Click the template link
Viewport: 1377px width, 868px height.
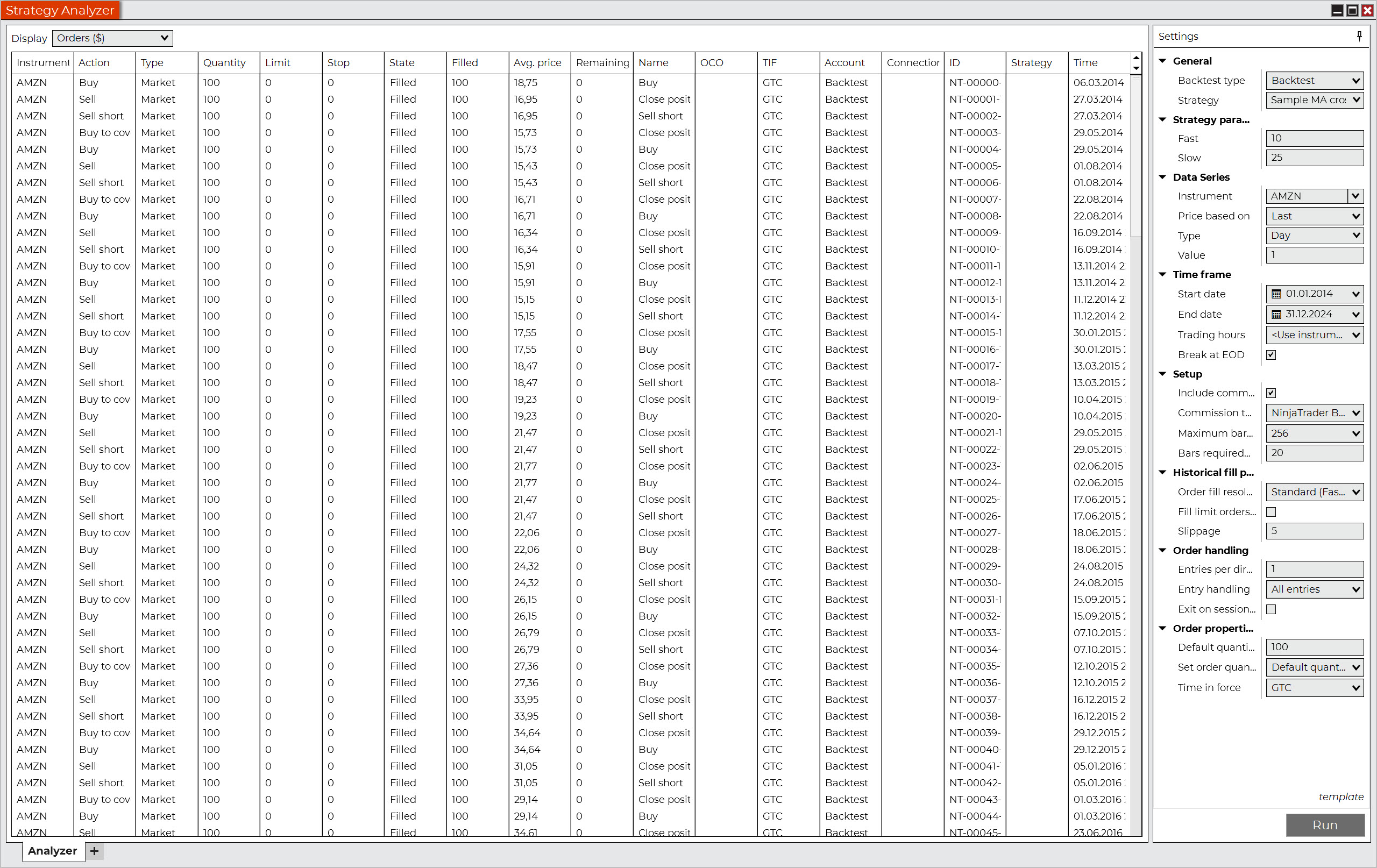tap(1340, 796)
